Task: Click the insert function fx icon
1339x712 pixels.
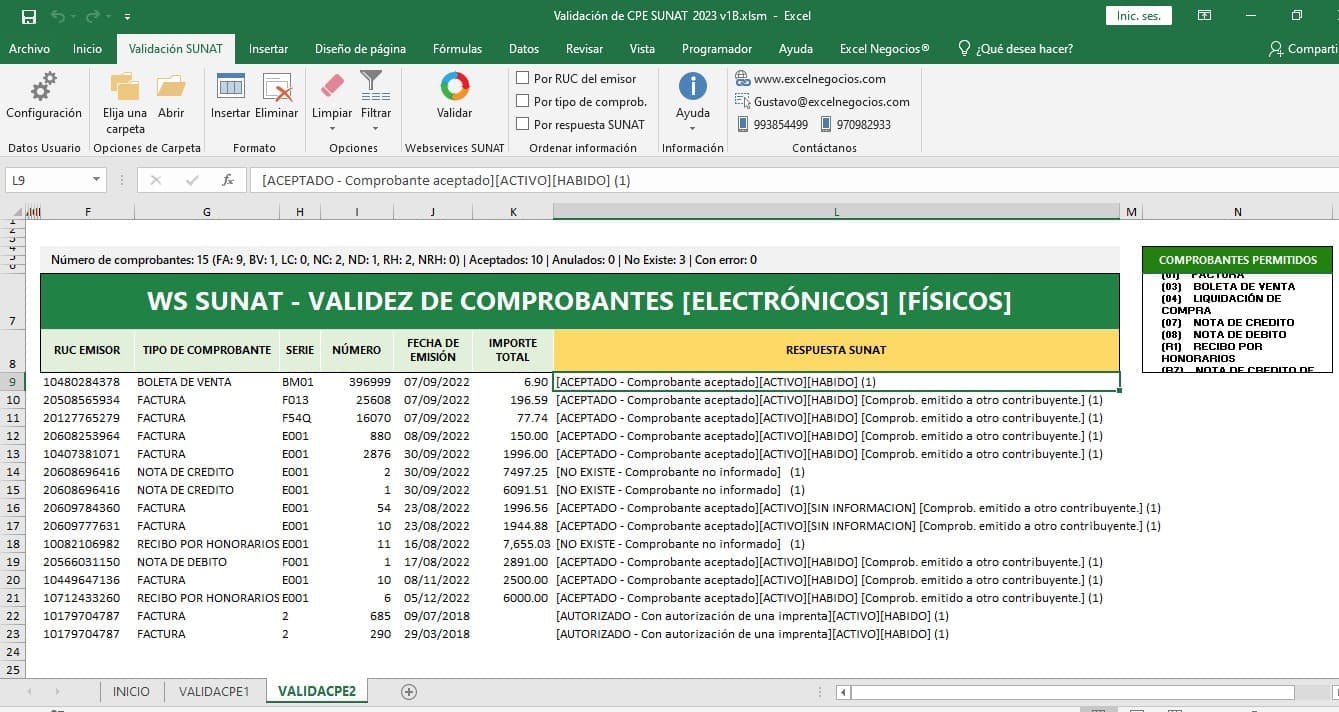Action: [x=228, y=180]
